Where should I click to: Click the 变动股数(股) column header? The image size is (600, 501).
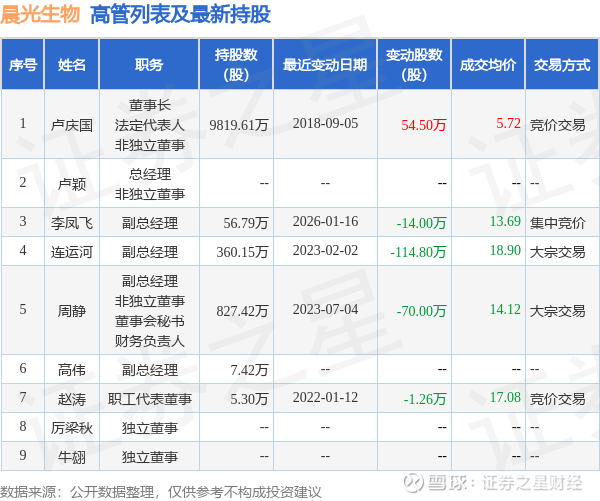[x=414, y=64]
